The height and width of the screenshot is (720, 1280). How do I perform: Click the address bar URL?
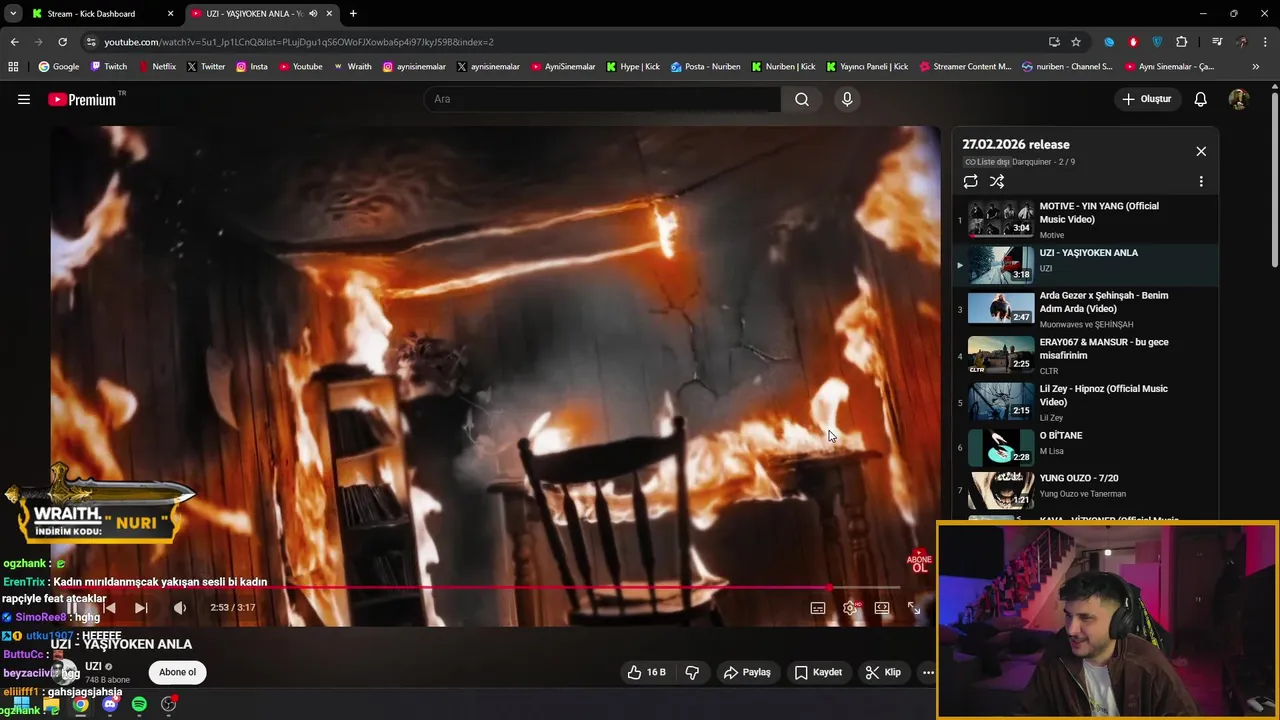coord(299,42)
